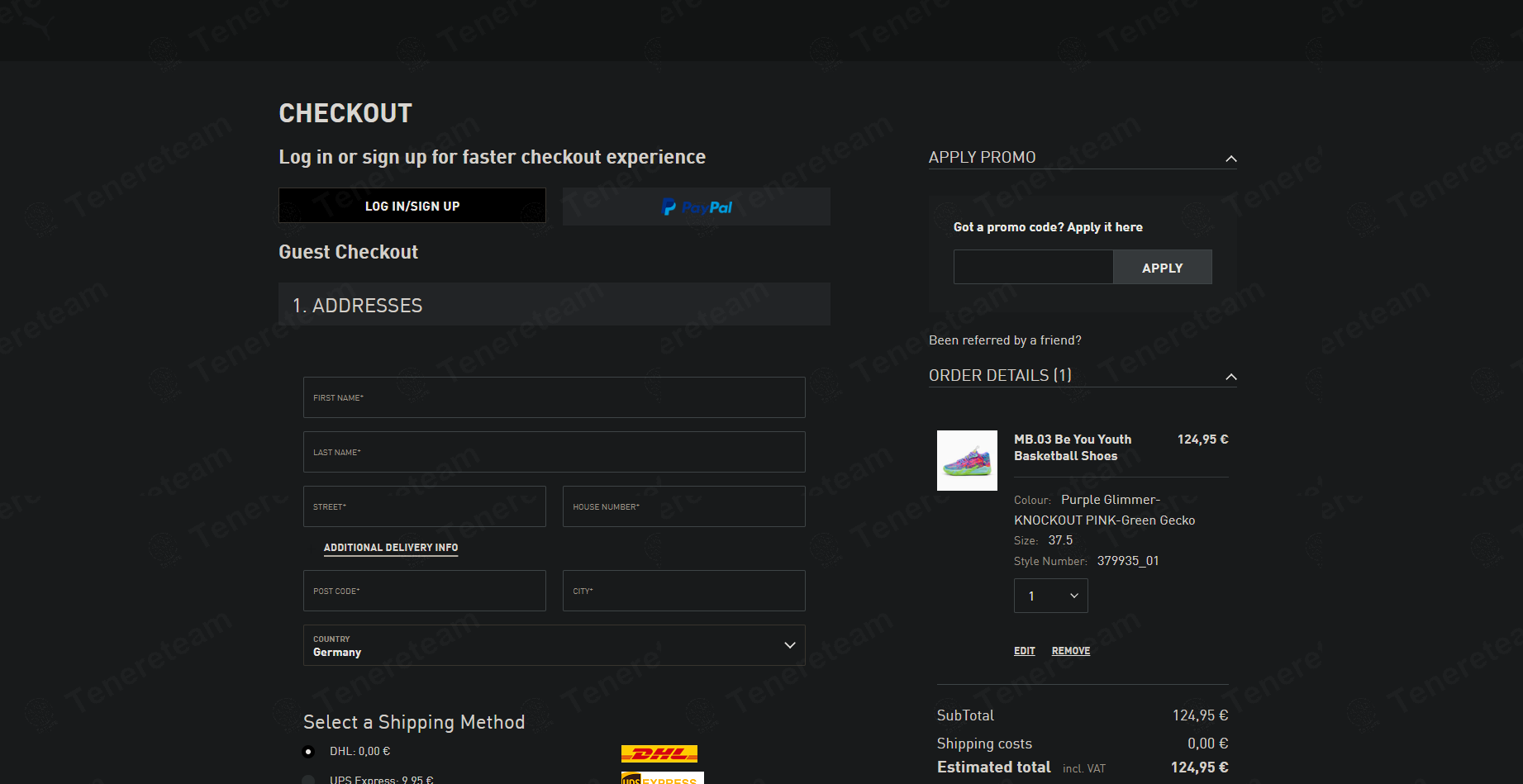Collapse the ORDER DETAILS section chevron
The width and height of the screenshot is (1523, 784).
click(x=1231, y=377)
